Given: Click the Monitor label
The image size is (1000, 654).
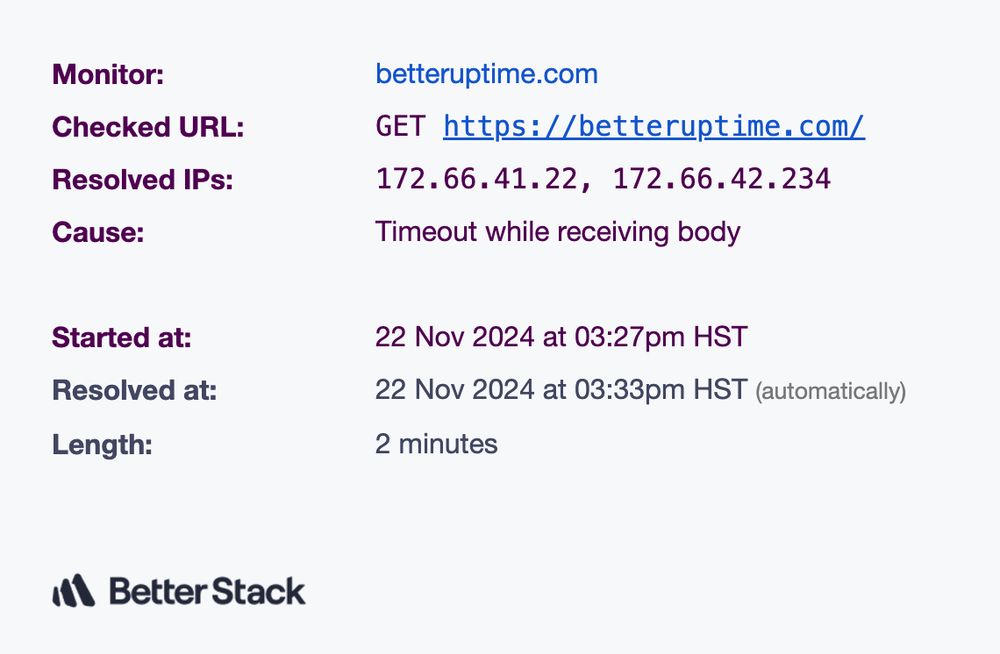Looking at the screenshot, I should click(107, 74).
